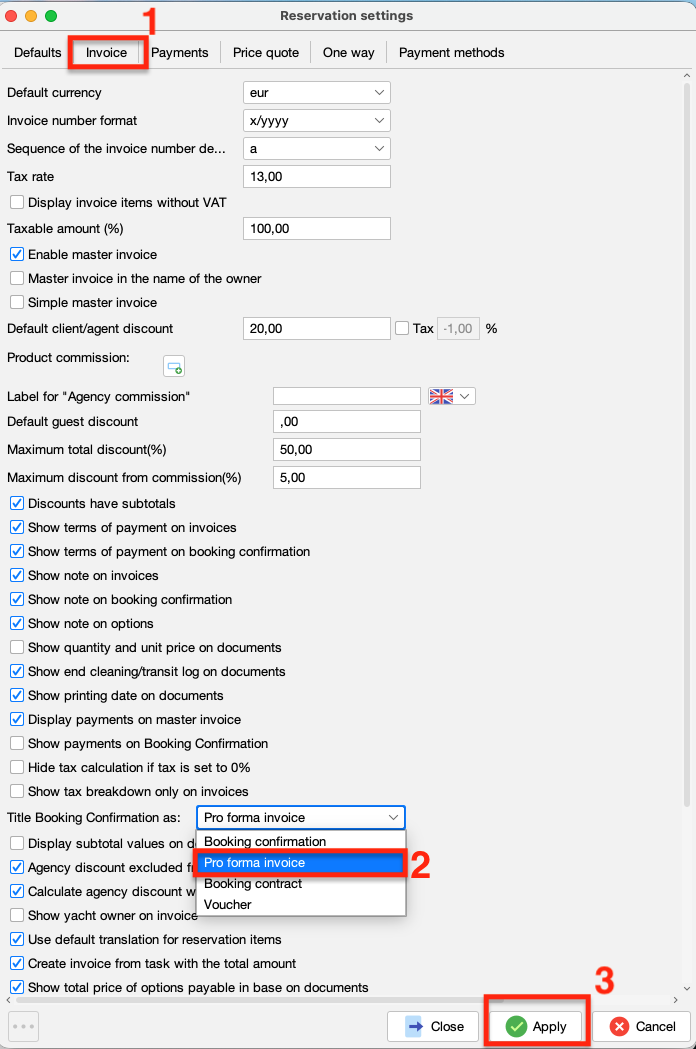Click the vertical scrollbar thumb
This screenshot has width=696, height=1049.
click(687, 444)
